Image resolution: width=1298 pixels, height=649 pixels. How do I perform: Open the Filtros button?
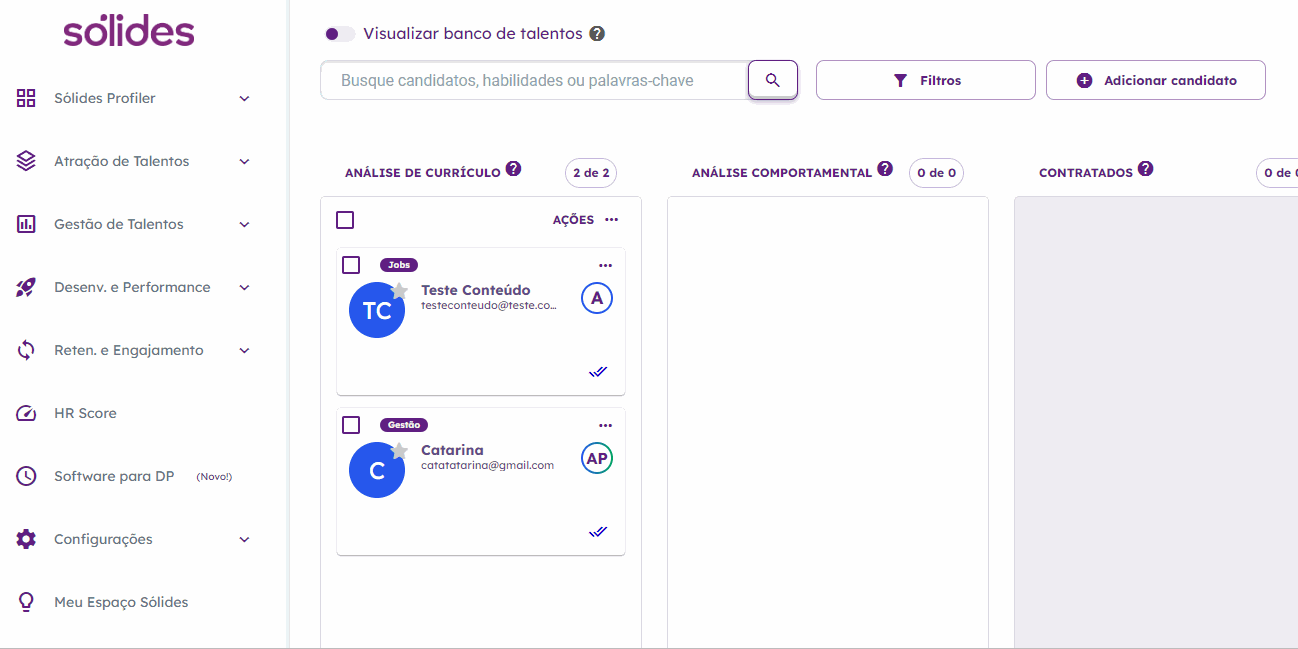pyautogui.click(x=926, y=80)
